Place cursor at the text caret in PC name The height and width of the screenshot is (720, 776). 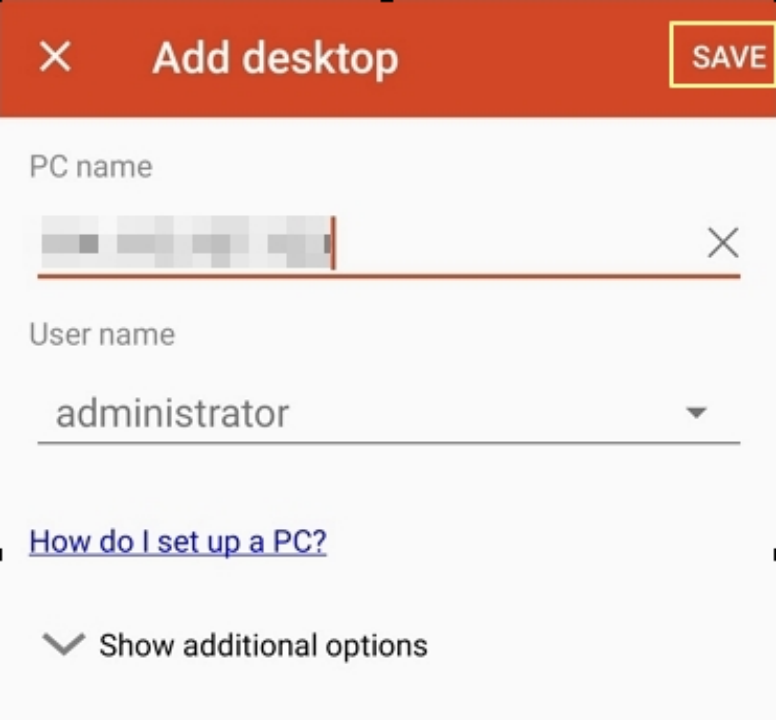tap(334, 243)
